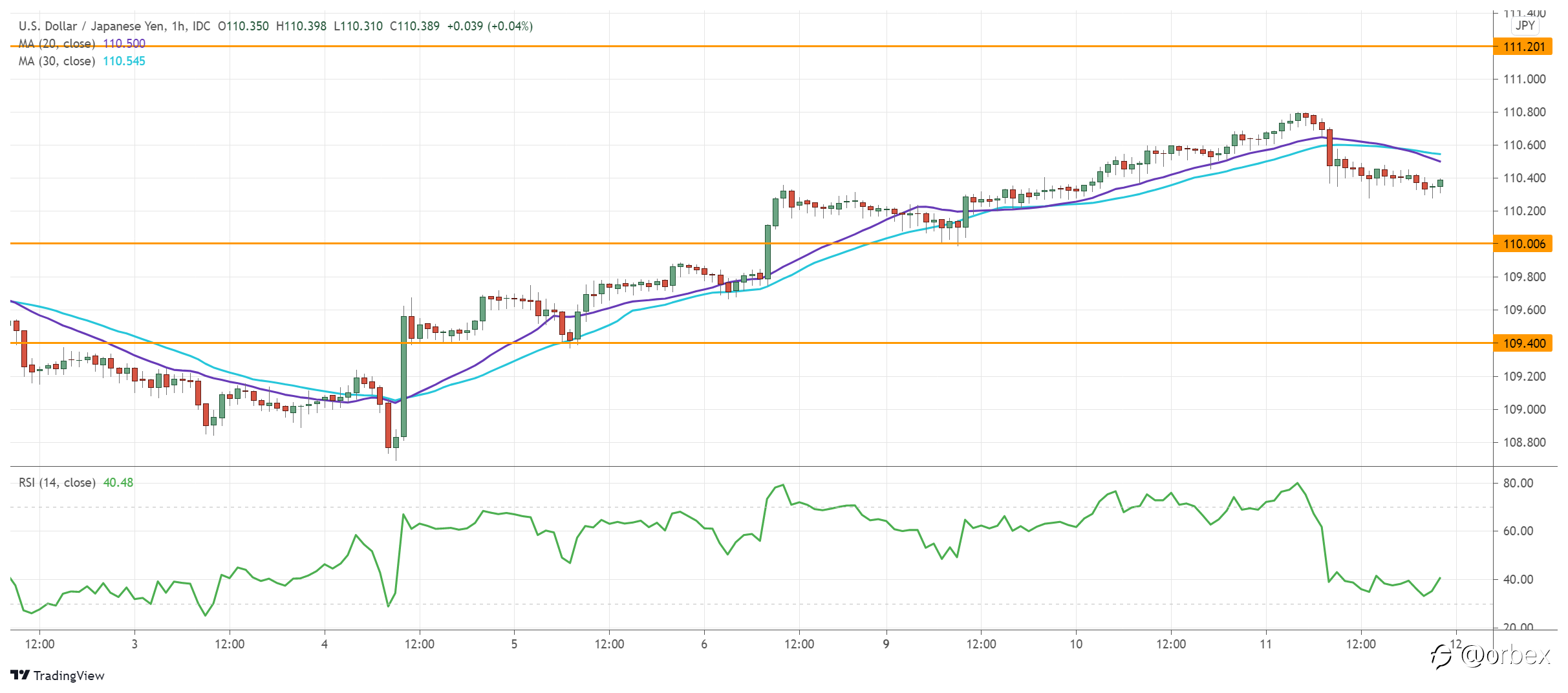Click the 80.00 RSI scale label
1568x693 pixels.
[x=1518, y=483]
